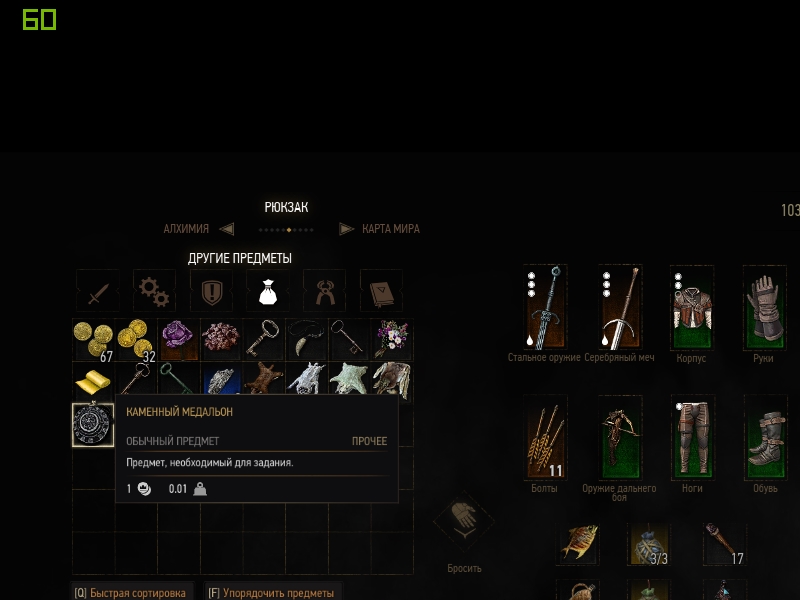This screenshot has width=800, height=600.
Task: Select the quest items shield tab
Action: pyautogui.click(x=212, y=291)
